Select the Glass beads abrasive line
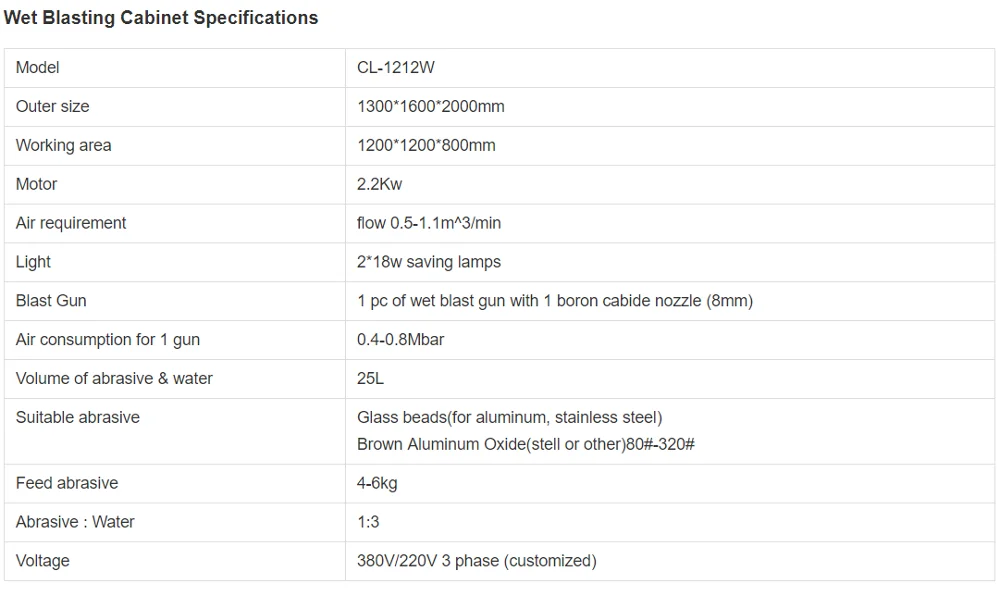Viewport: 1000px width, 596px height. pos(509,418)
